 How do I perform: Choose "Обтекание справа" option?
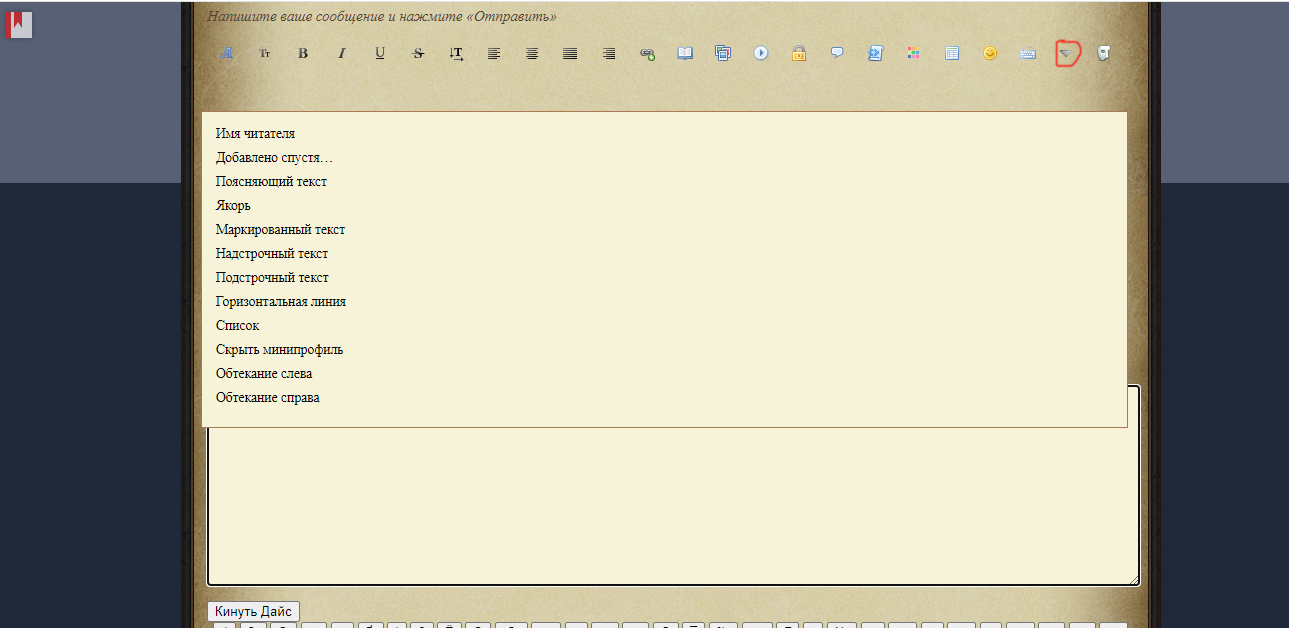pos(267,398)
